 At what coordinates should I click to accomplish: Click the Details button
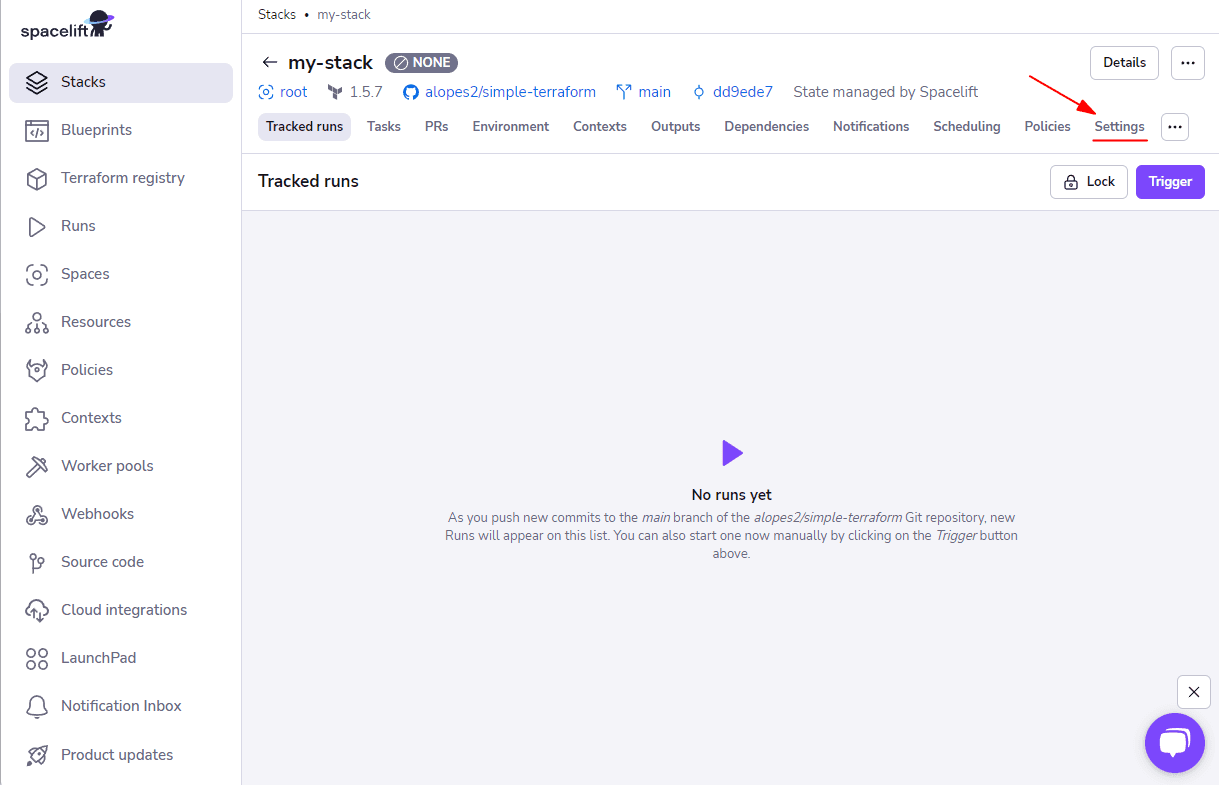click(1124, 62)
